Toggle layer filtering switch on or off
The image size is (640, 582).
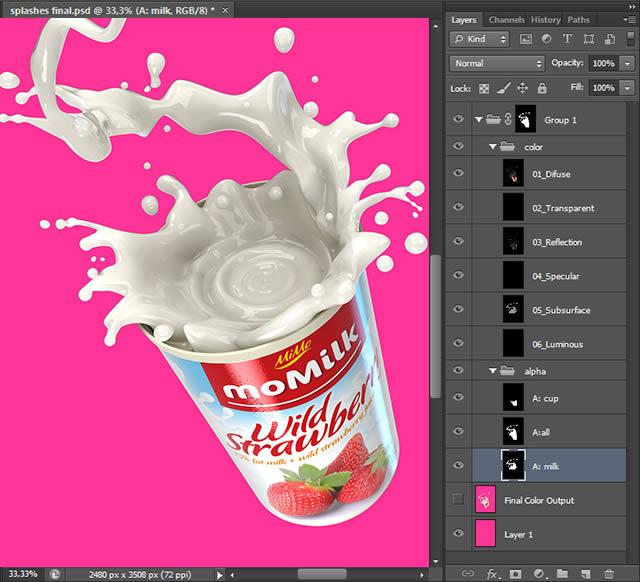pos(630,38)
